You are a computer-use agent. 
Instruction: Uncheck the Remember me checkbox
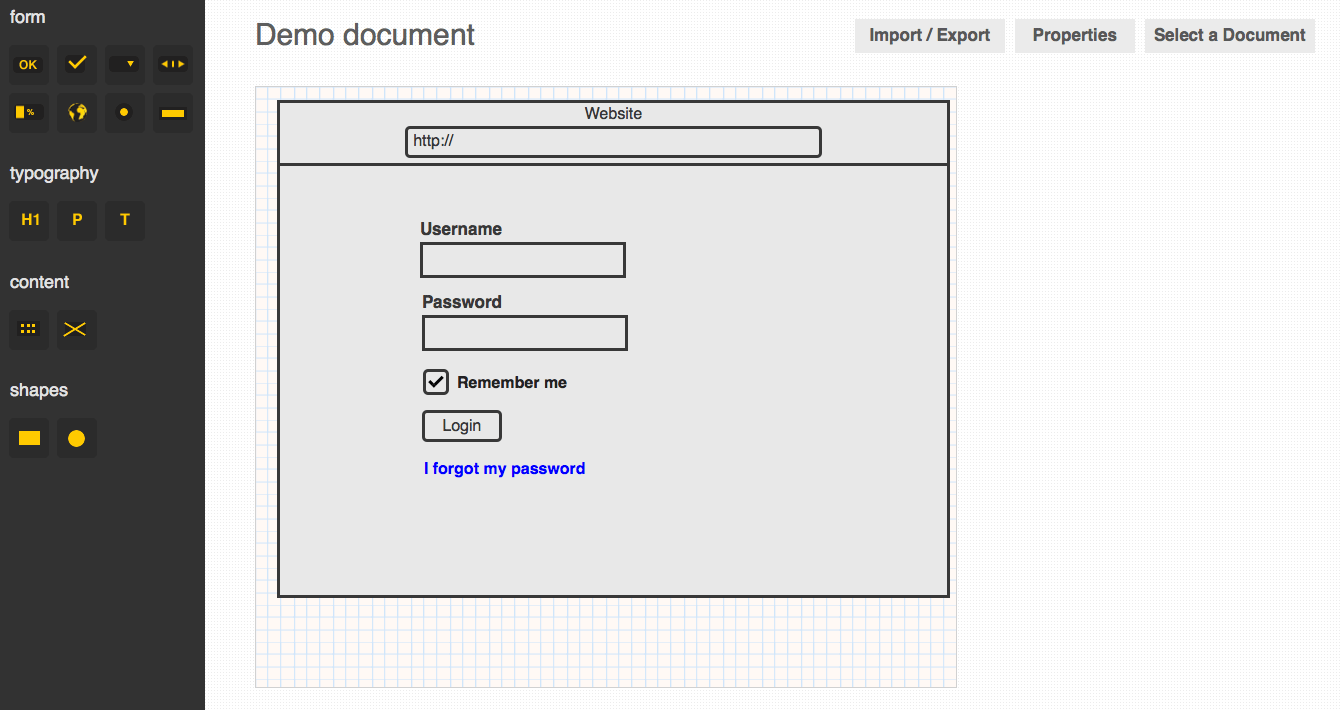[x=436, y=382]
